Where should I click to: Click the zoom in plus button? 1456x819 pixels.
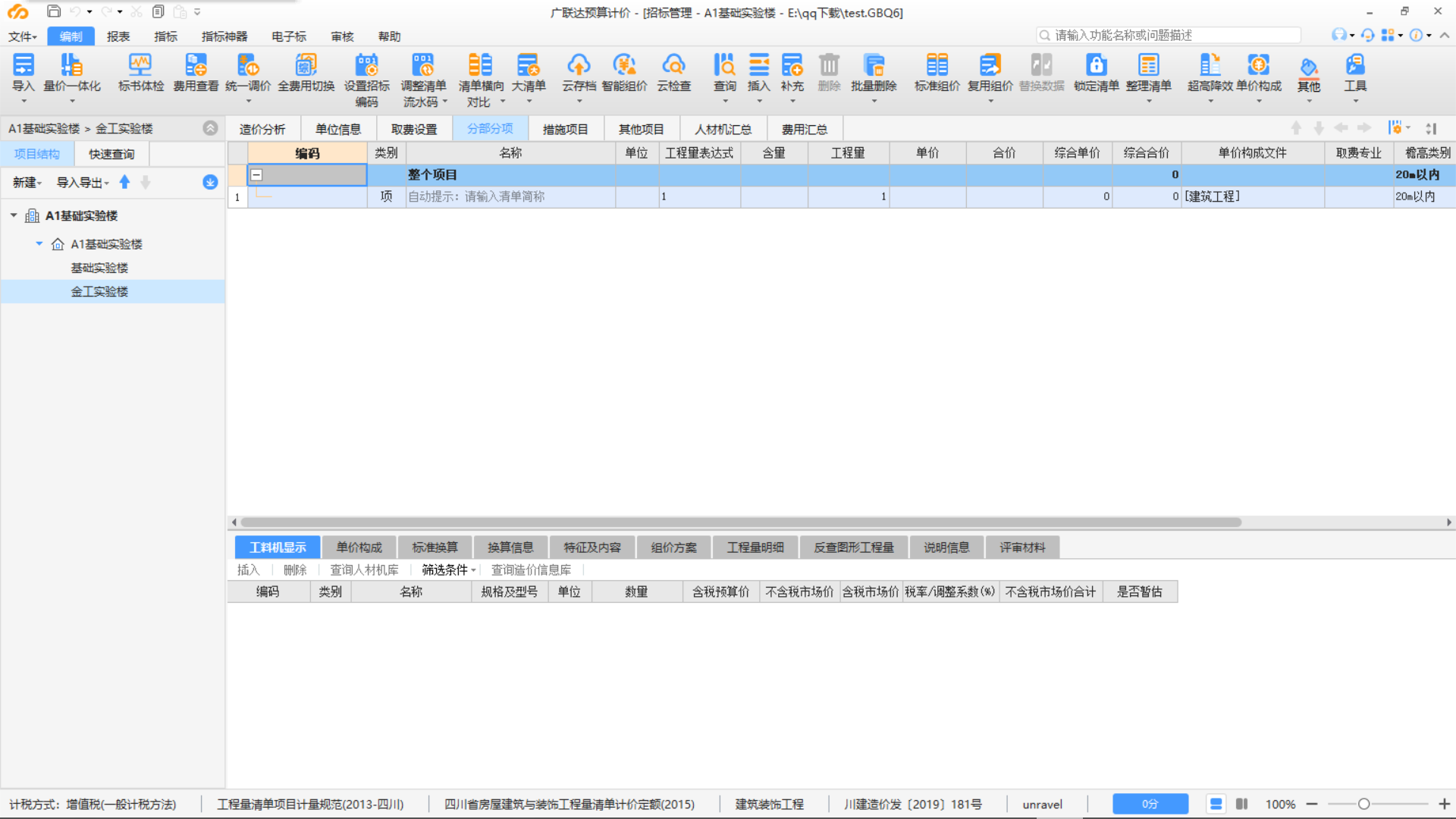[x=1444, y=804]
